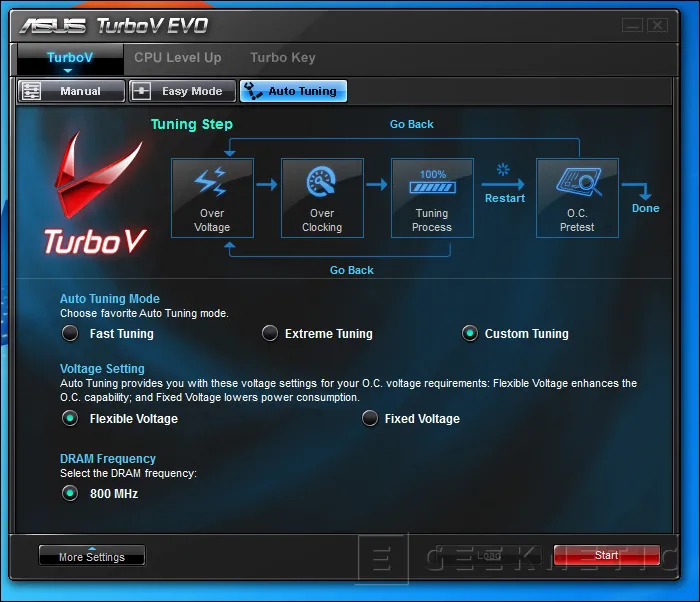Click the Tuning Process progress icon
This screenshot has height=602, width=700.
[432, 182]
